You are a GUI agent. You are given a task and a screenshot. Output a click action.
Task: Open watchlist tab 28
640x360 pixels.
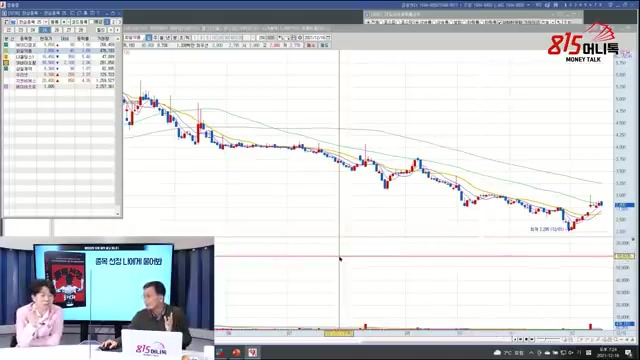(80, 30)
